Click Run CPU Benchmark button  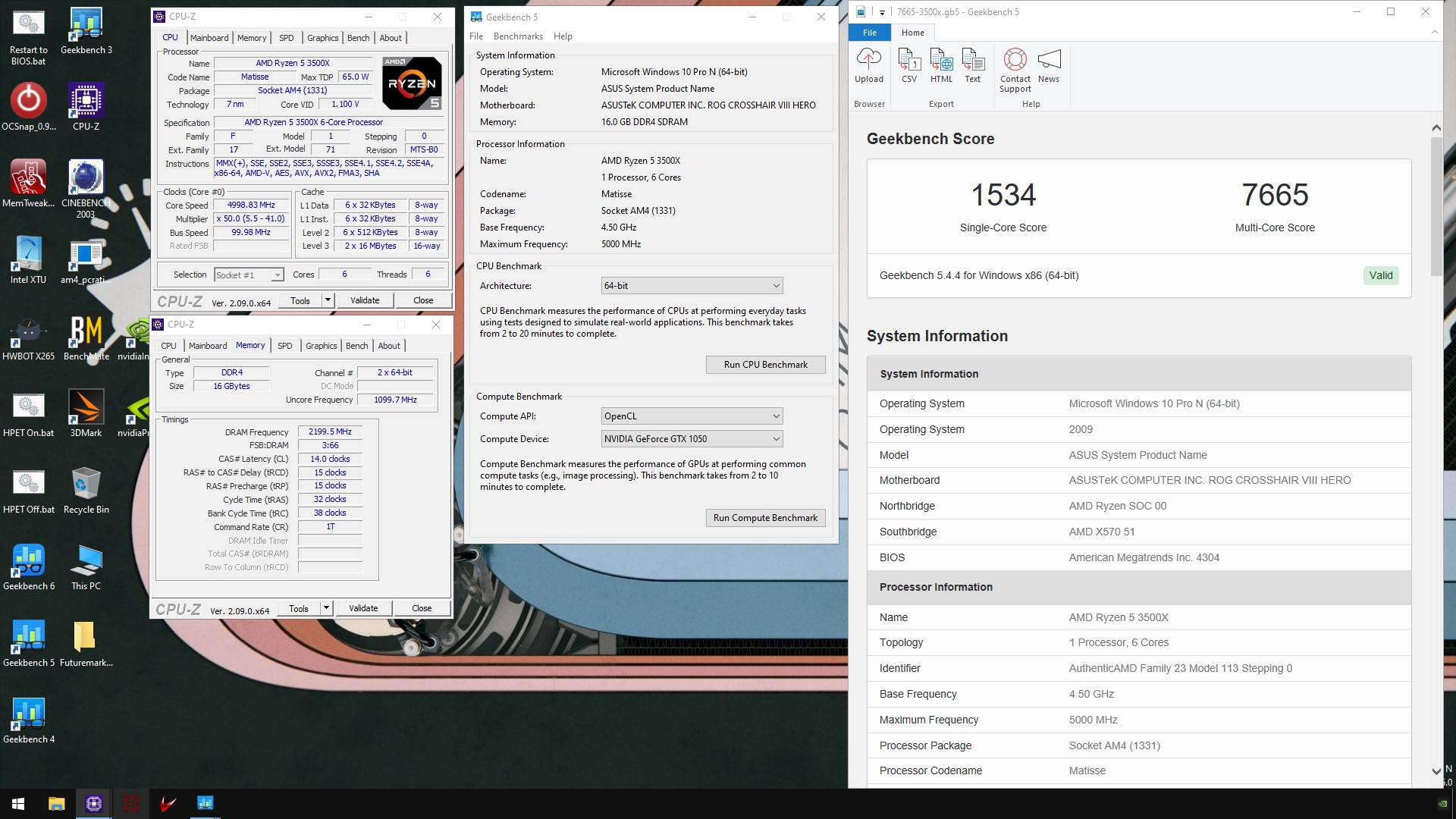pyautogui.click(x=765, y=365)
